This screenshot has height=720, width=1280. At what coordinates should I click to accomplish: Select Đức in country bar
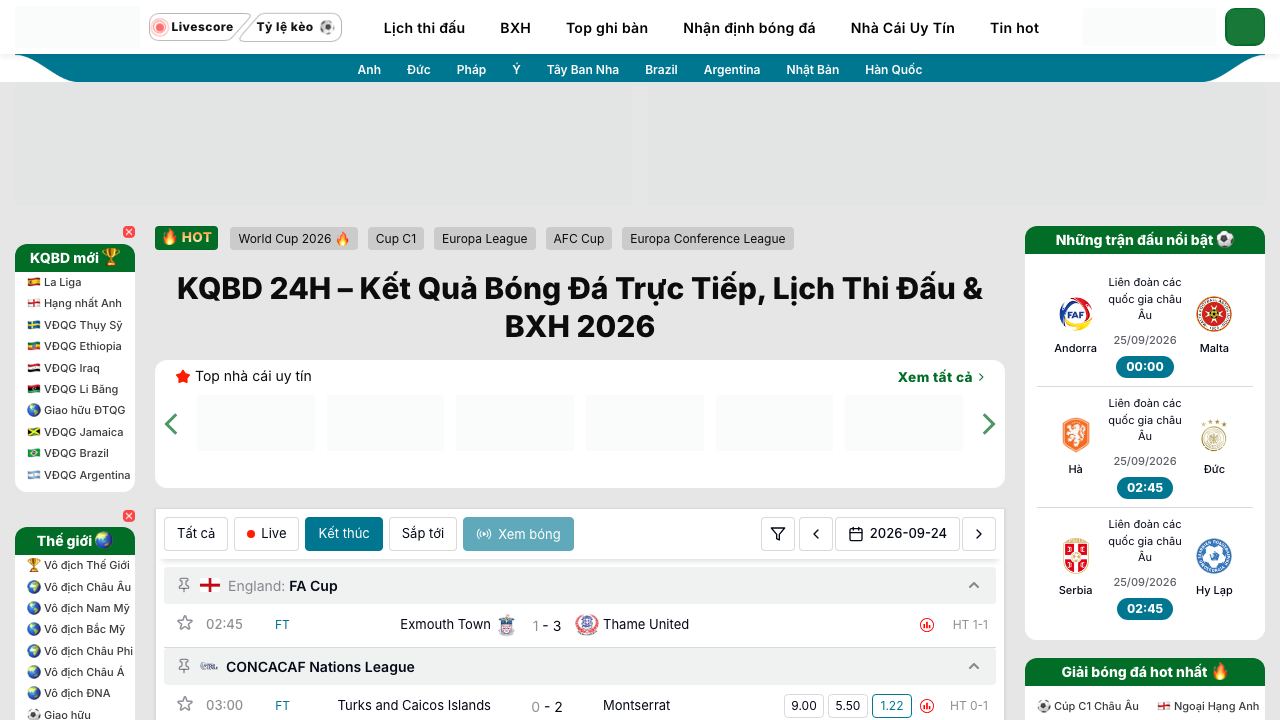[x=419, y=69]
